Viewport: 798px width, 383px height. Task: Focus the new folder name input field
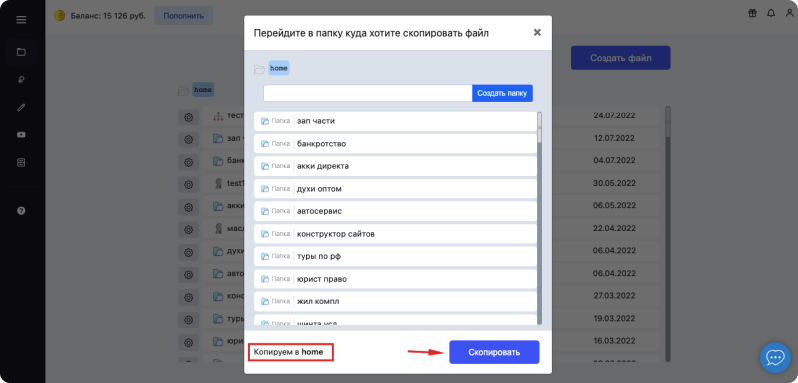(367, 93)
